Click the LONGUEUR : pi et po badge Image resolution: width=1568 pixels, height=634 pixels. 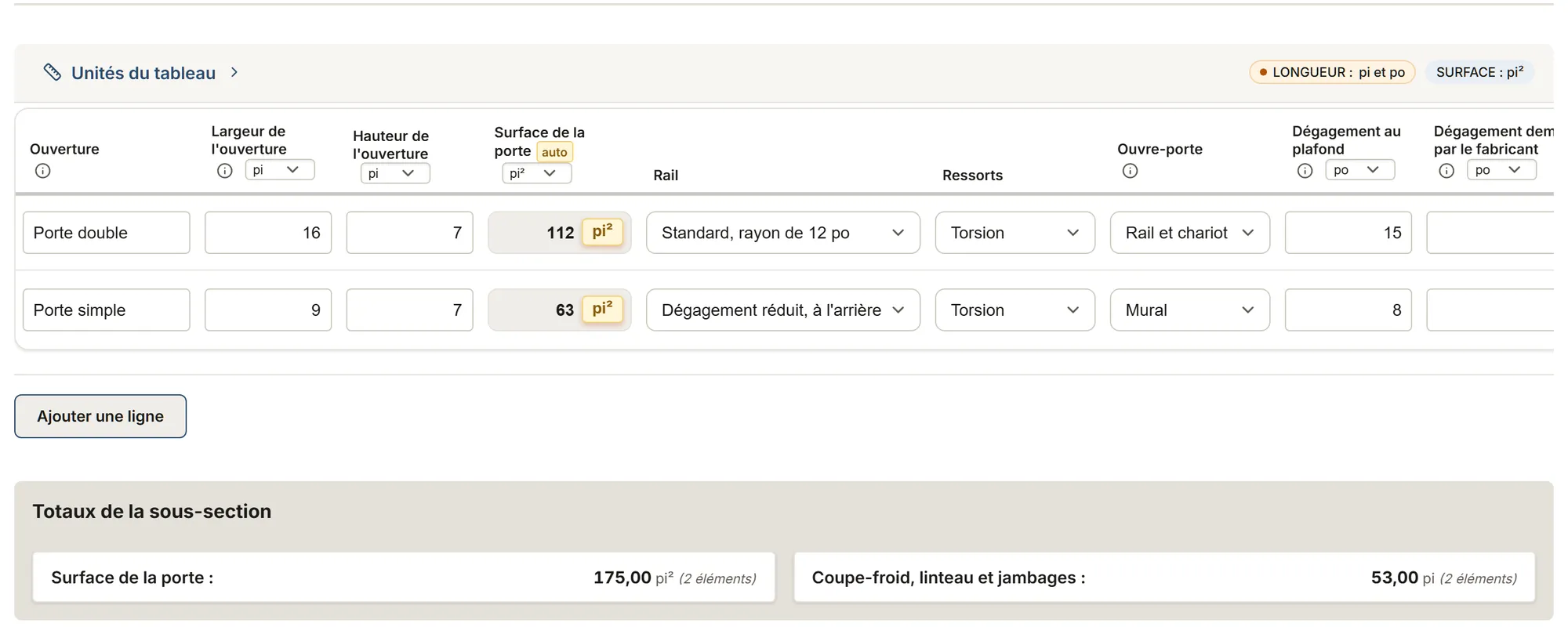coord(1332,72)
